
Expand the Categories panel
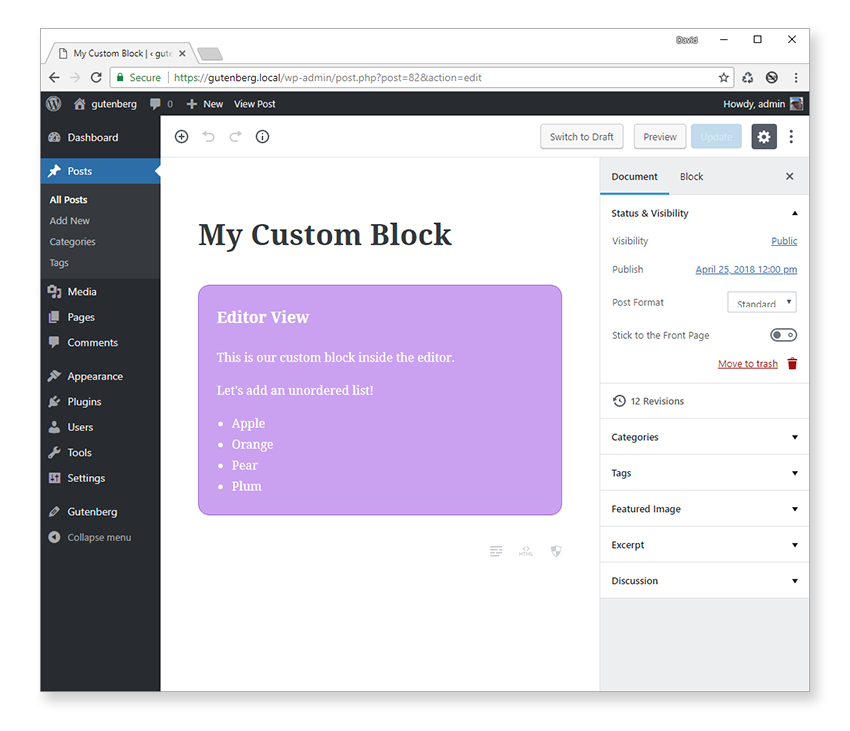[x=704, y=437]
